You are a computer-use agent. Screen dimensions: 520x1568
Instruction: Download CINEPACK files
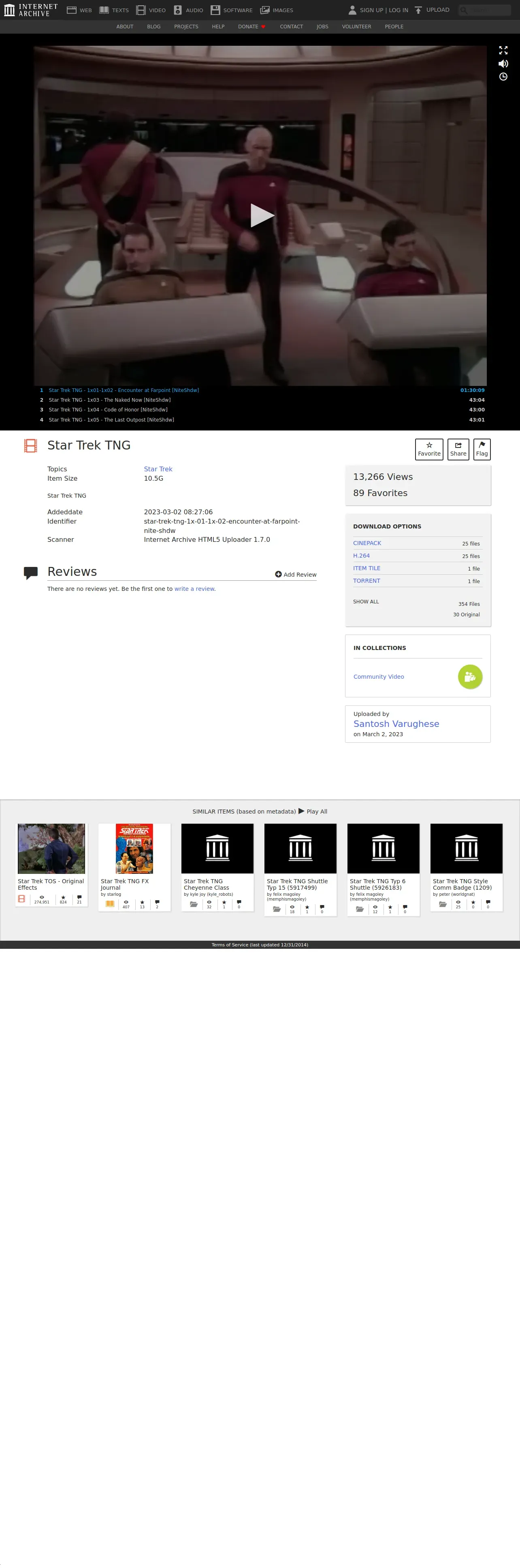click(367, 543)
